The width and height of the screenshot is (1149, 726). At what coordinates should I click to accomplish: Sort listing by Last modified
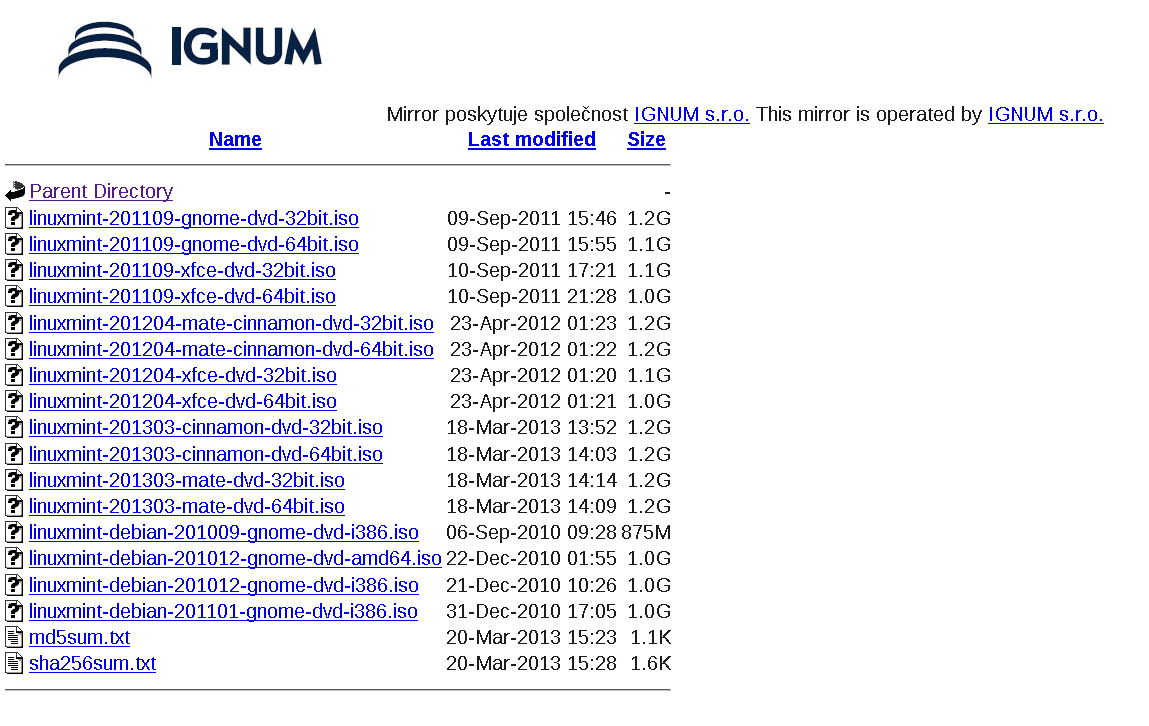pyautogui.click(x=531, y=140)
